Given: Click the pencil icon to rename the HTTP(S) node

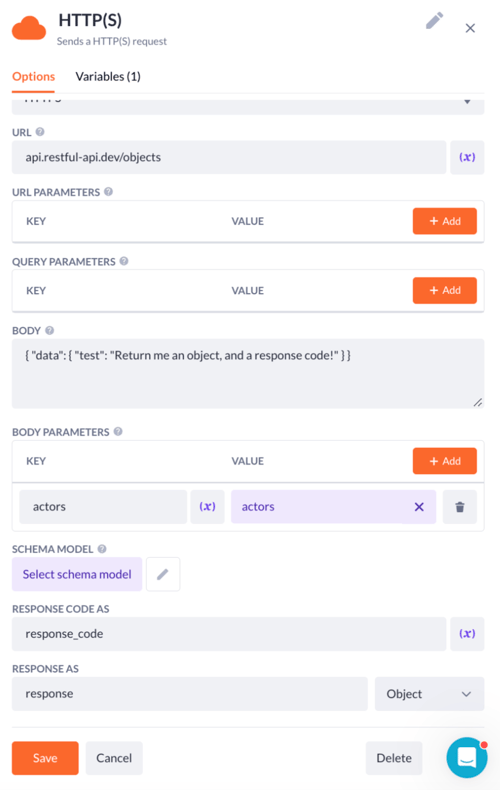Looking at the screenshot, I should [x=434, y=21].
